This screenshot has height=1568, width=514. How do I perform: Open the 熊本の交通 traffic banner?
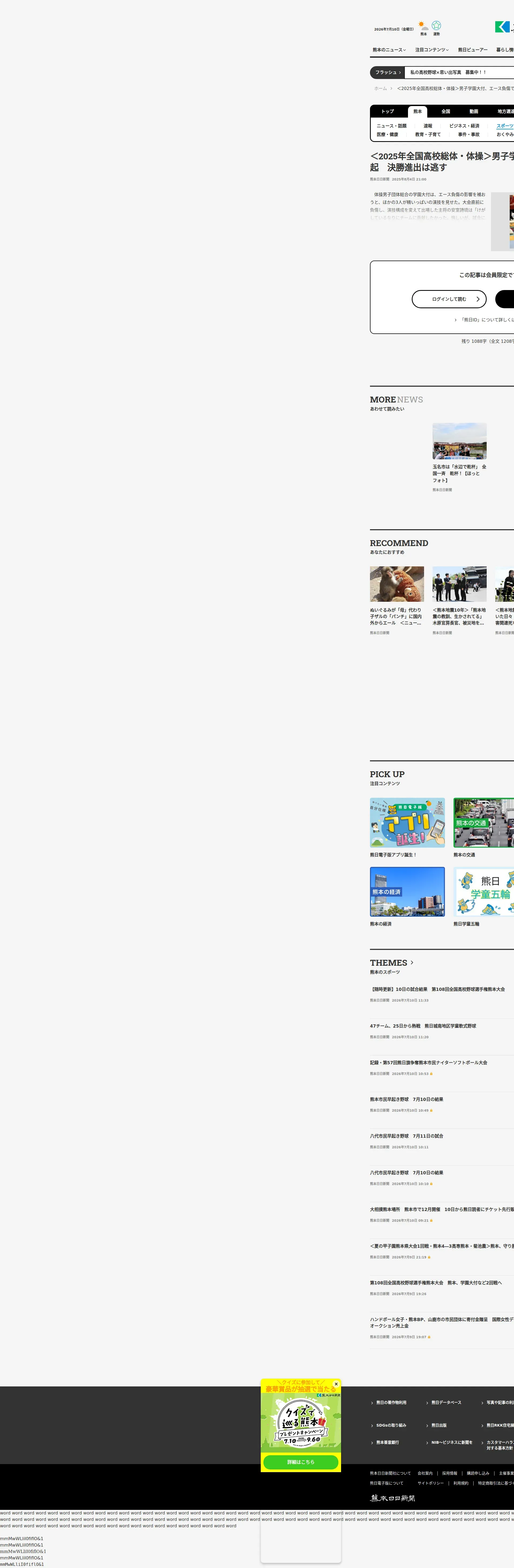coord(483,823)
